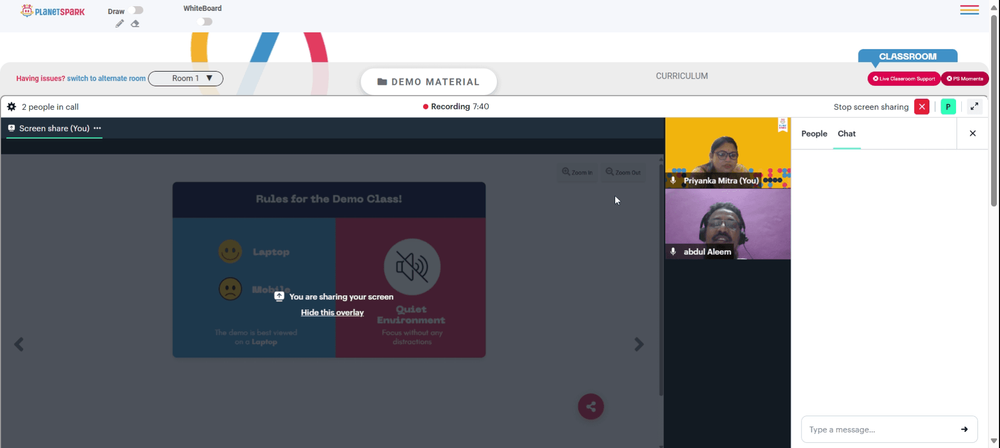Open the Room 1 dropdown
Screen dimensions: 1000x448
pyautogui.click(x=186, y=78)
